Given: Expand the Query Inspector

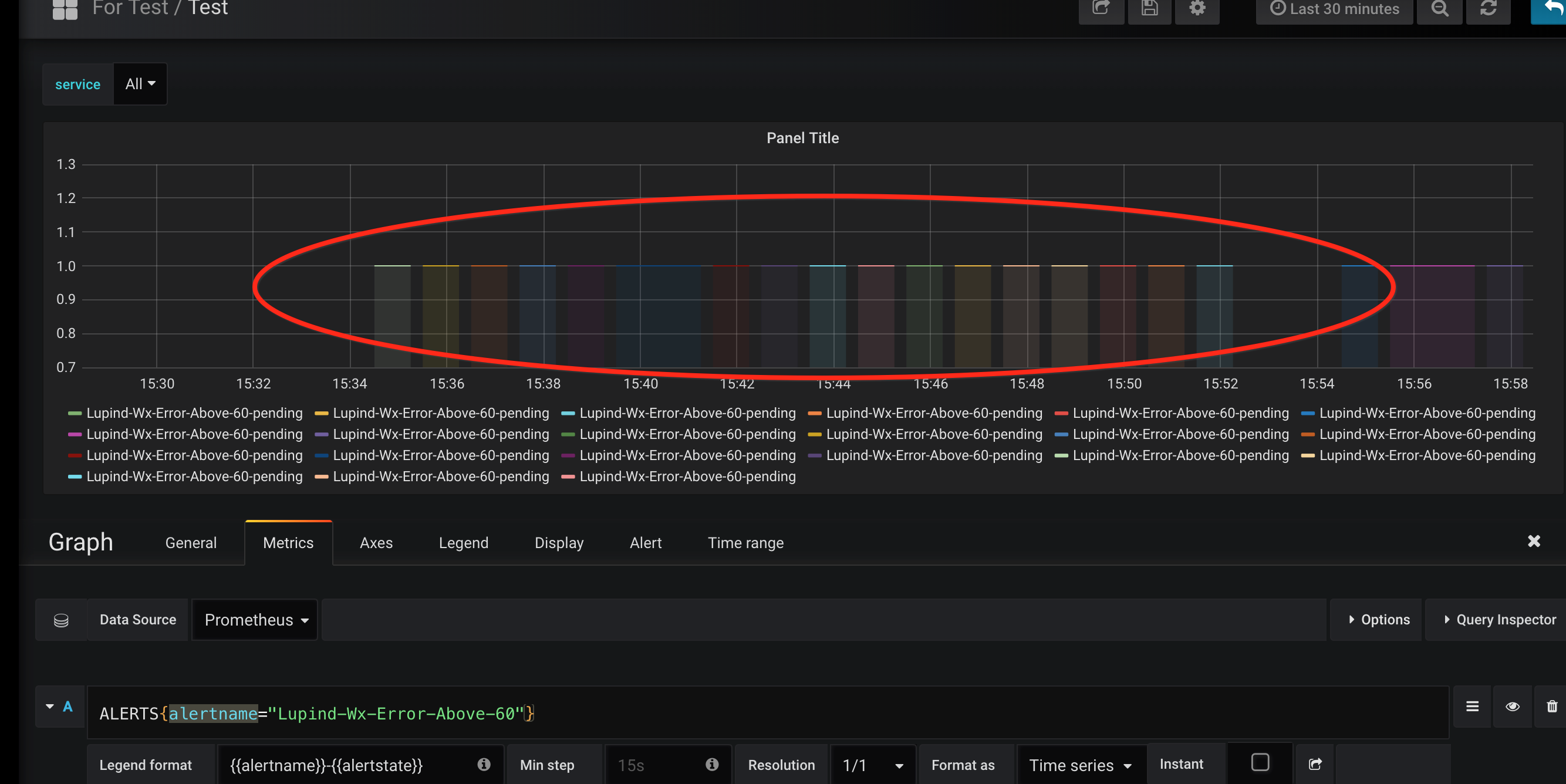Looking at the screenshot, I should pos(1499,620).
